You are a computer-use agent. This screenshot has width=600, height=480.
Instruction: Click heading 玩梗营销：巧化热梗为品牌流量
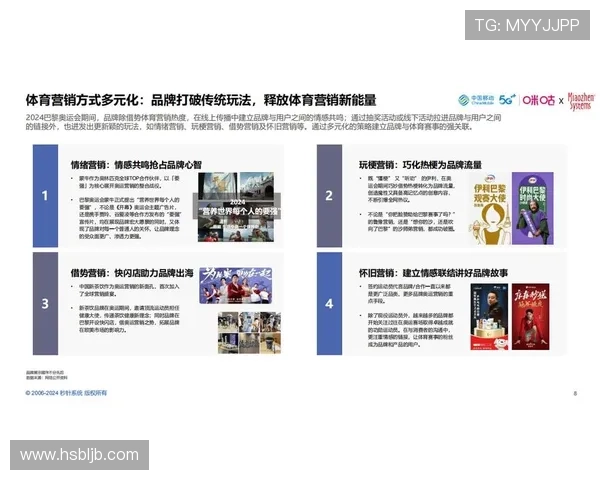[420, 165]
